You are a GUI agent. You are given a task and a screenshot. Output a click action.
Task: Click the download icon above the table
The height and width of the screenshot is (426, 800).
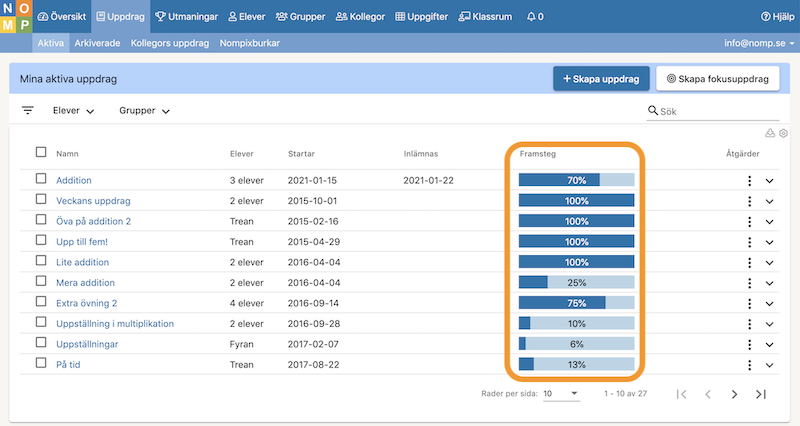point(770,133)
